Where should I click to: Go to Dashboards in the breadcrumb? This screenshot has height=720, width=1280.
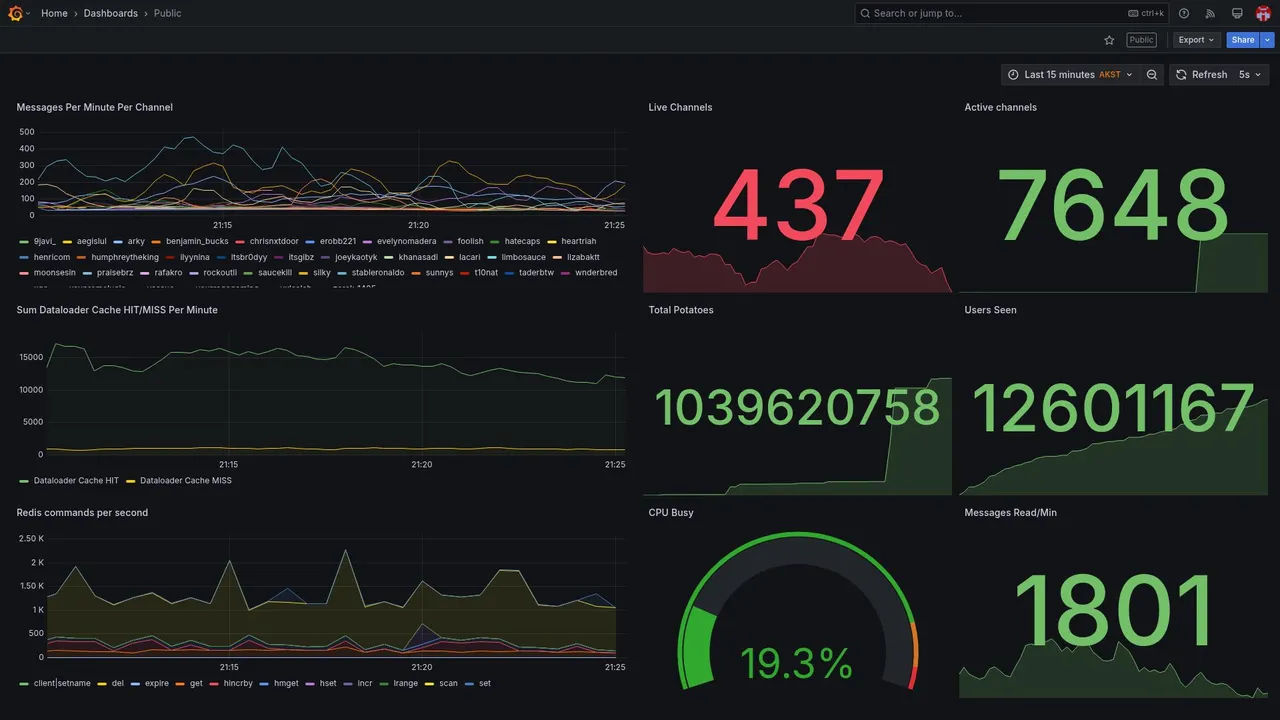(111, 13)
